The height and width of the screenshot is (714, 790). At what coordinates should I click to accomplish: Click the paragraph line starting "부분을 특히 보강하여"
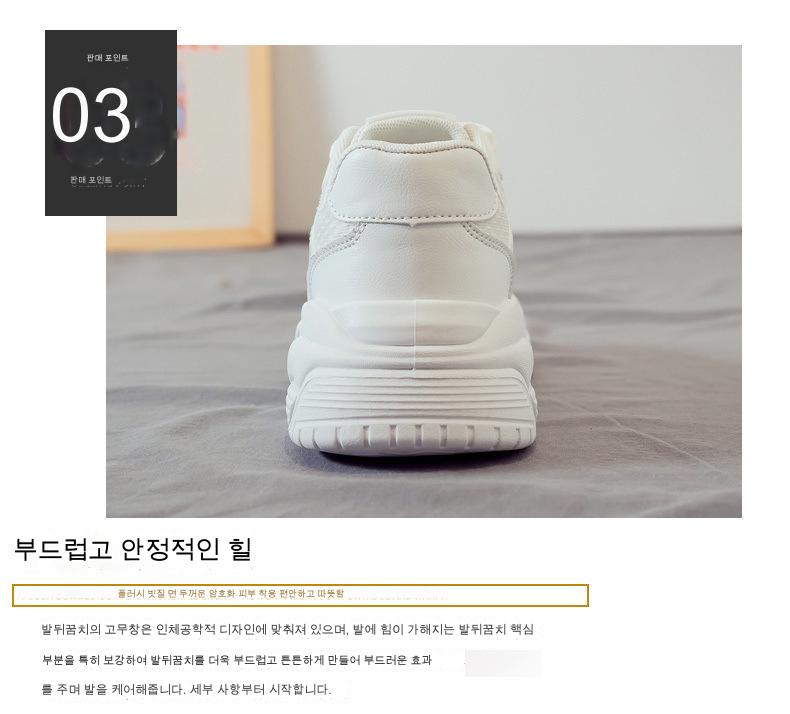coord(236,660)
